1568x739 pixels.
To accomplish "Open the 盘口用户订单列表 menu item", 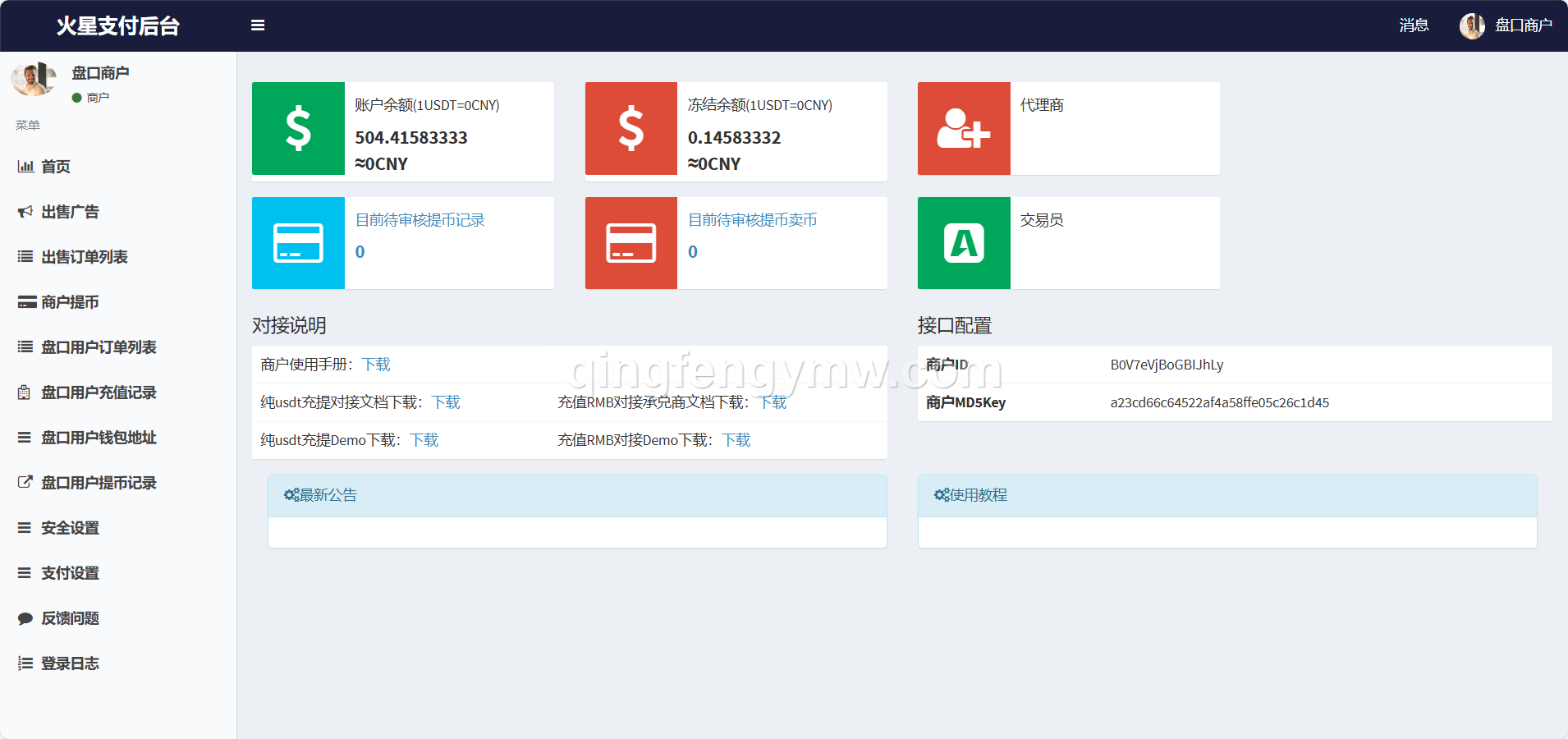I will tap(118, 347).
